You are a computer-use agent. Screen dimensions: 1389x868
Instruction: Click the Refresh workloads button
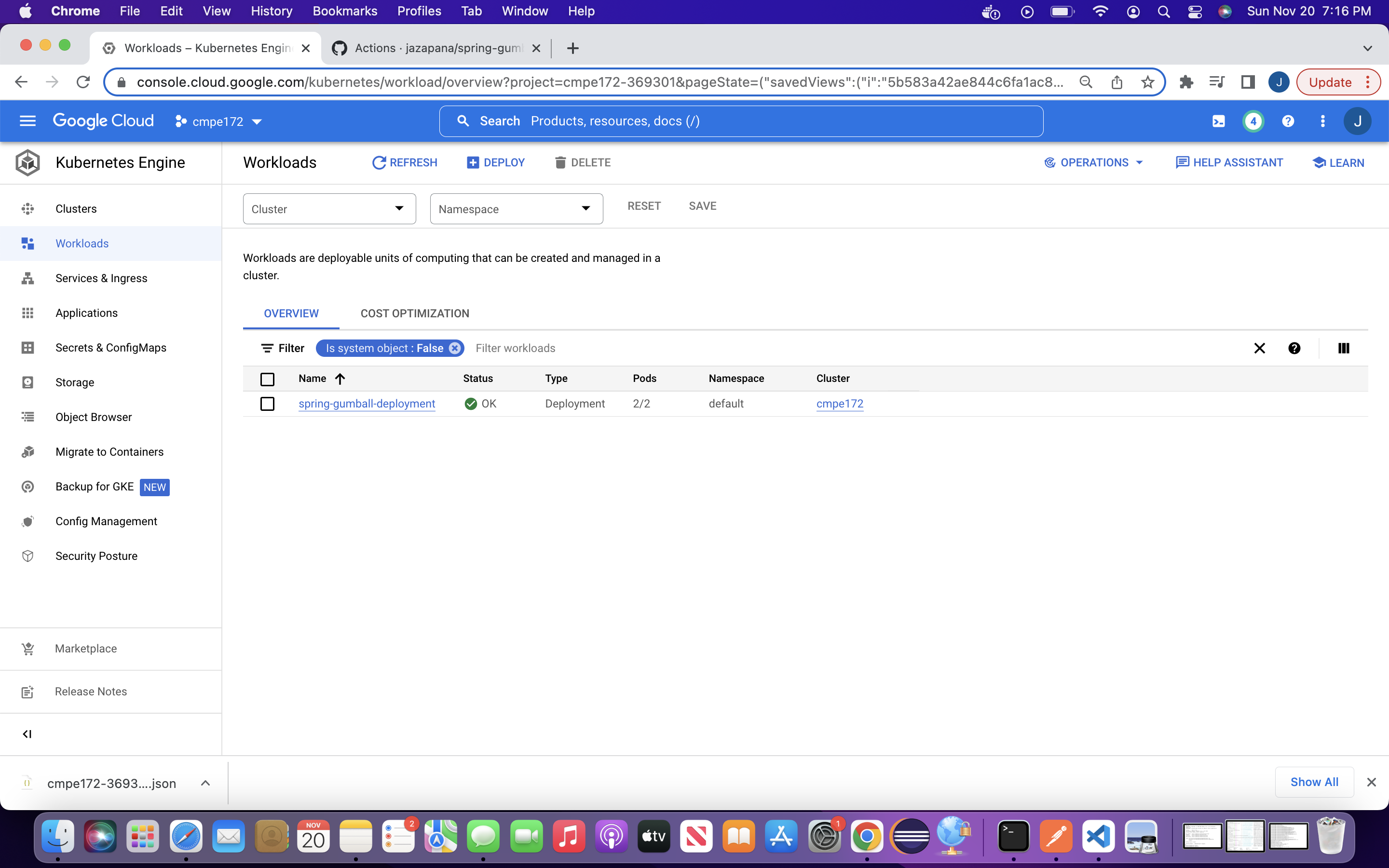[x=405, y=163]
